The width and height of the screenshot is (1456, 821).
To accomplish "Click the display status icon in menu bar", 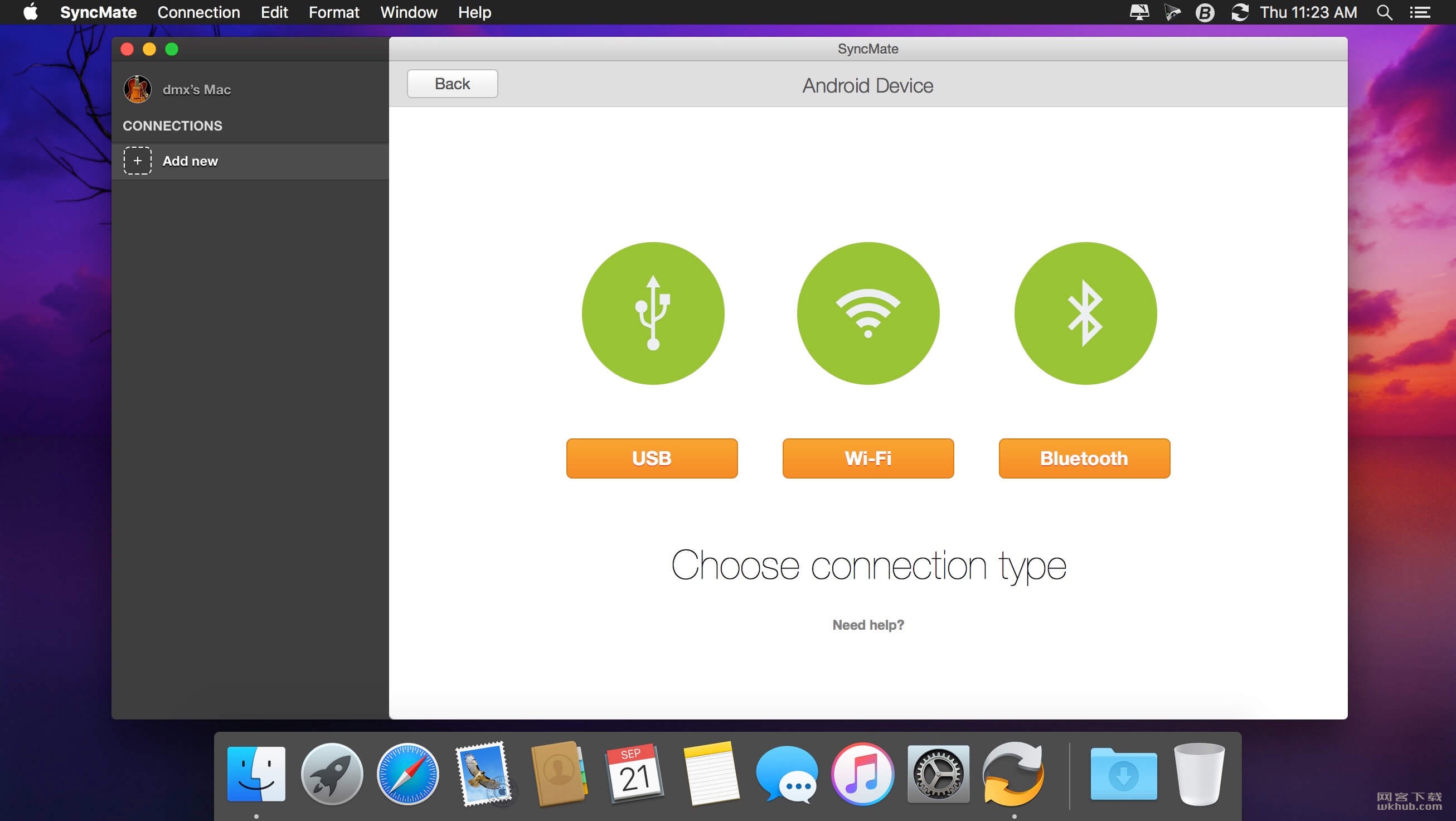I will pyautogui.click(x=1139, y=12).
